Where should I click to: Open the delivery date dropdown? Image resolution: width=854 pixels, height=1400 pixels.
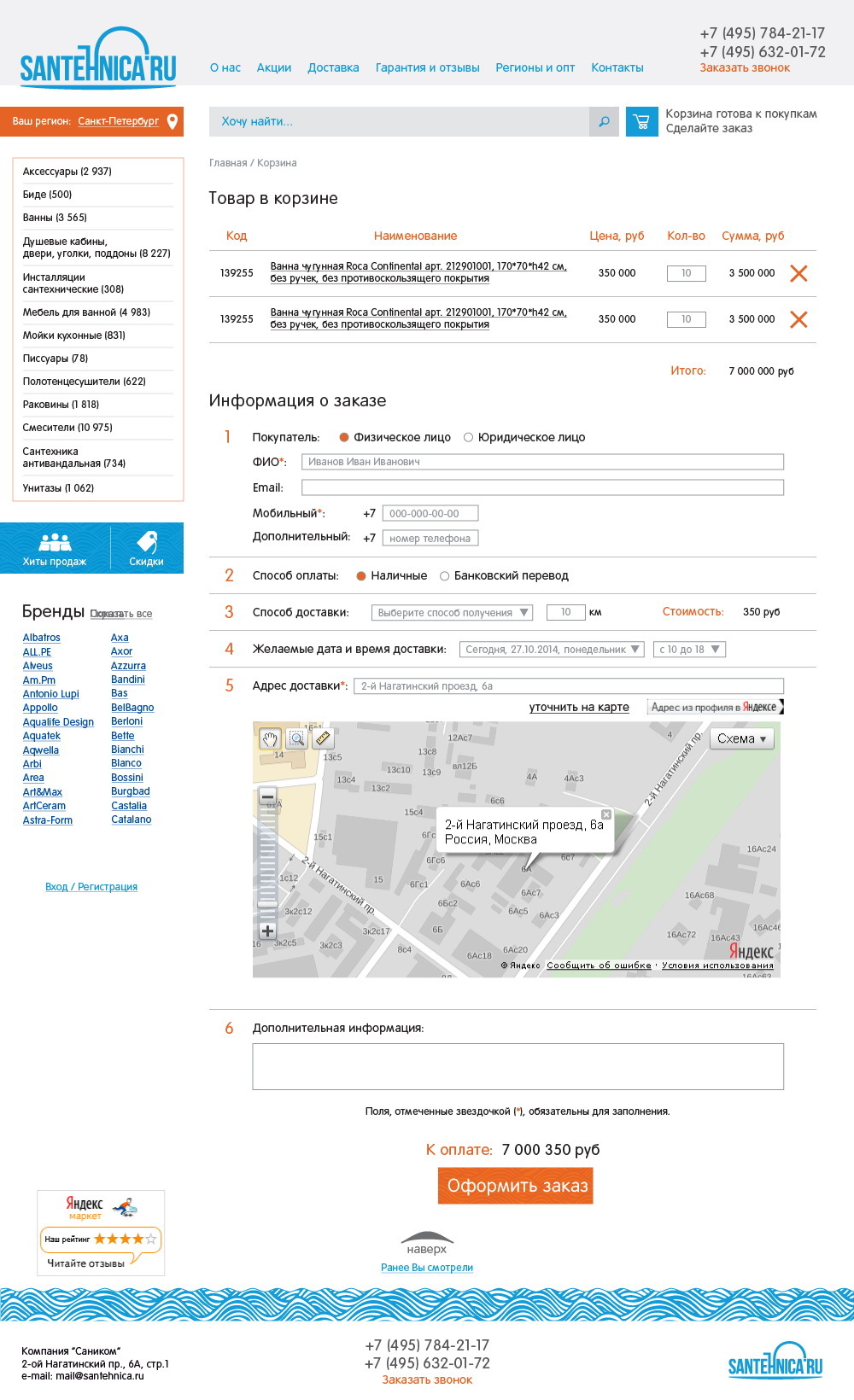coord(552,649)
